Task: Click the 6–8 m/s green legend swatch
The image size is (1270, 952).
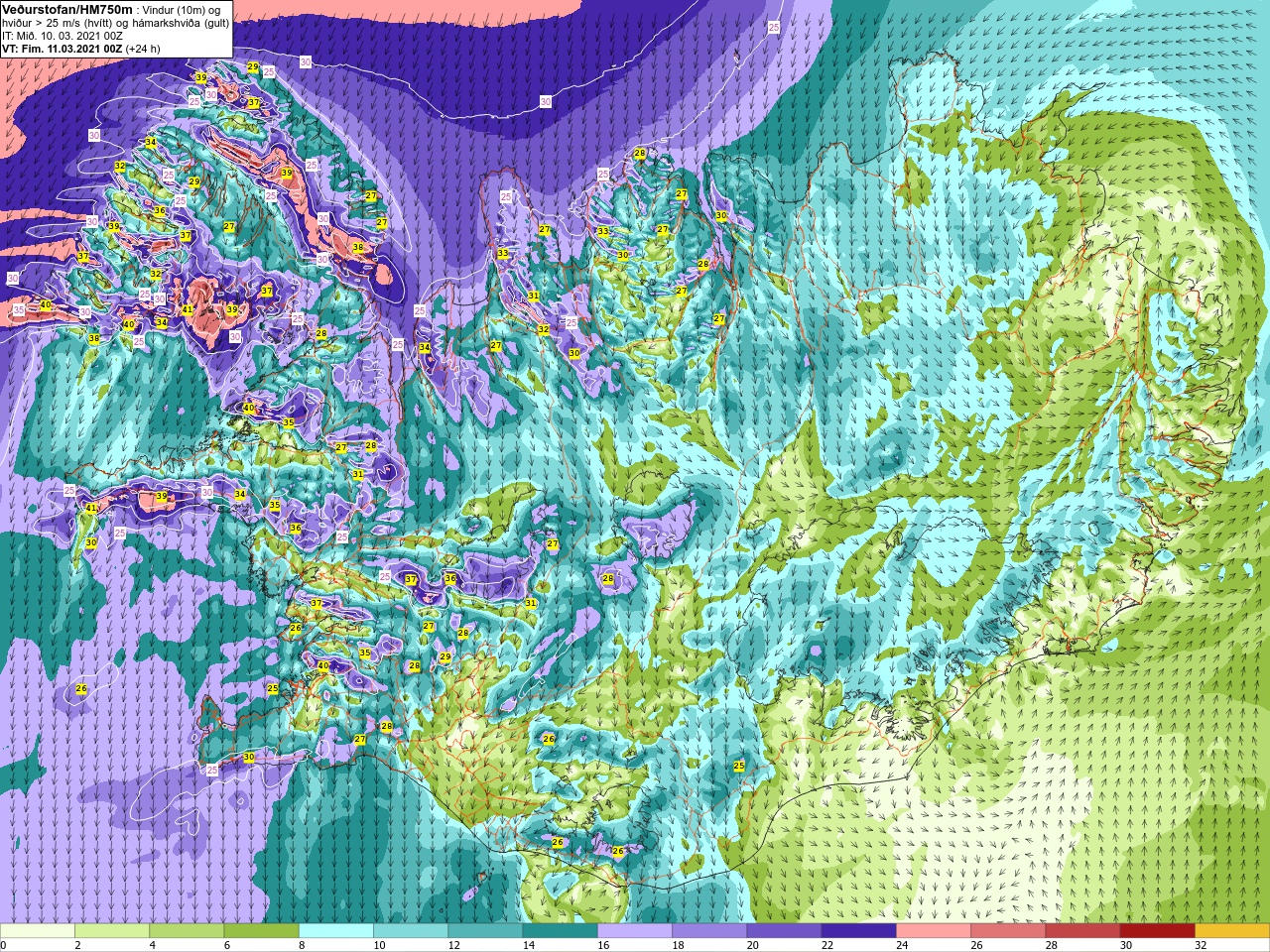Action: click(261, 931)
